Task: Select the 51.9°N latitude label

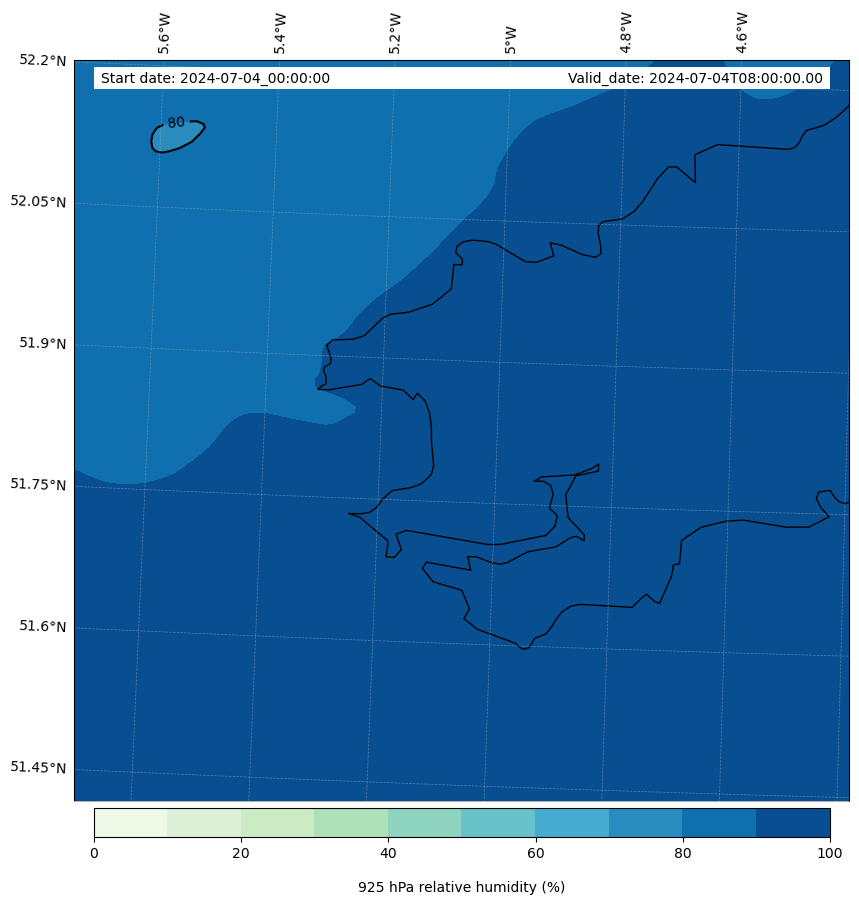Action: coord(43,343)
